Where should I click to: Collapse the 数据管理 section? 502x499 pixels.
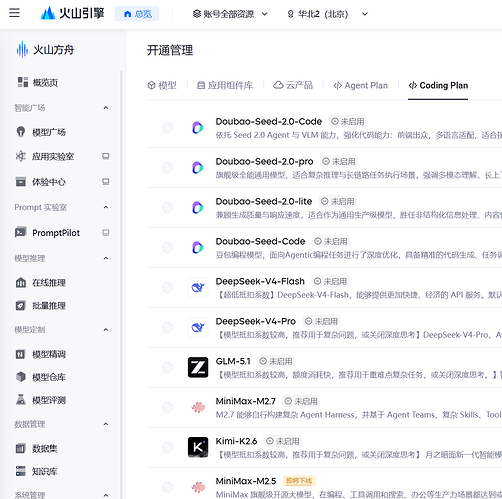pos(106,424)
